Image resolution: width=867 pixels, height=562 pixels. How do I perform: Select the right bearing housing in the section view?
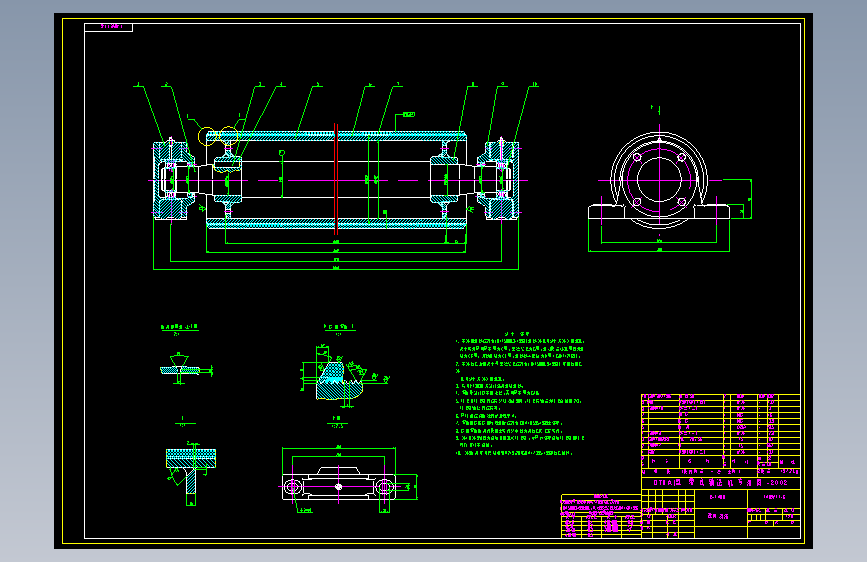click(x=498, y=180)
